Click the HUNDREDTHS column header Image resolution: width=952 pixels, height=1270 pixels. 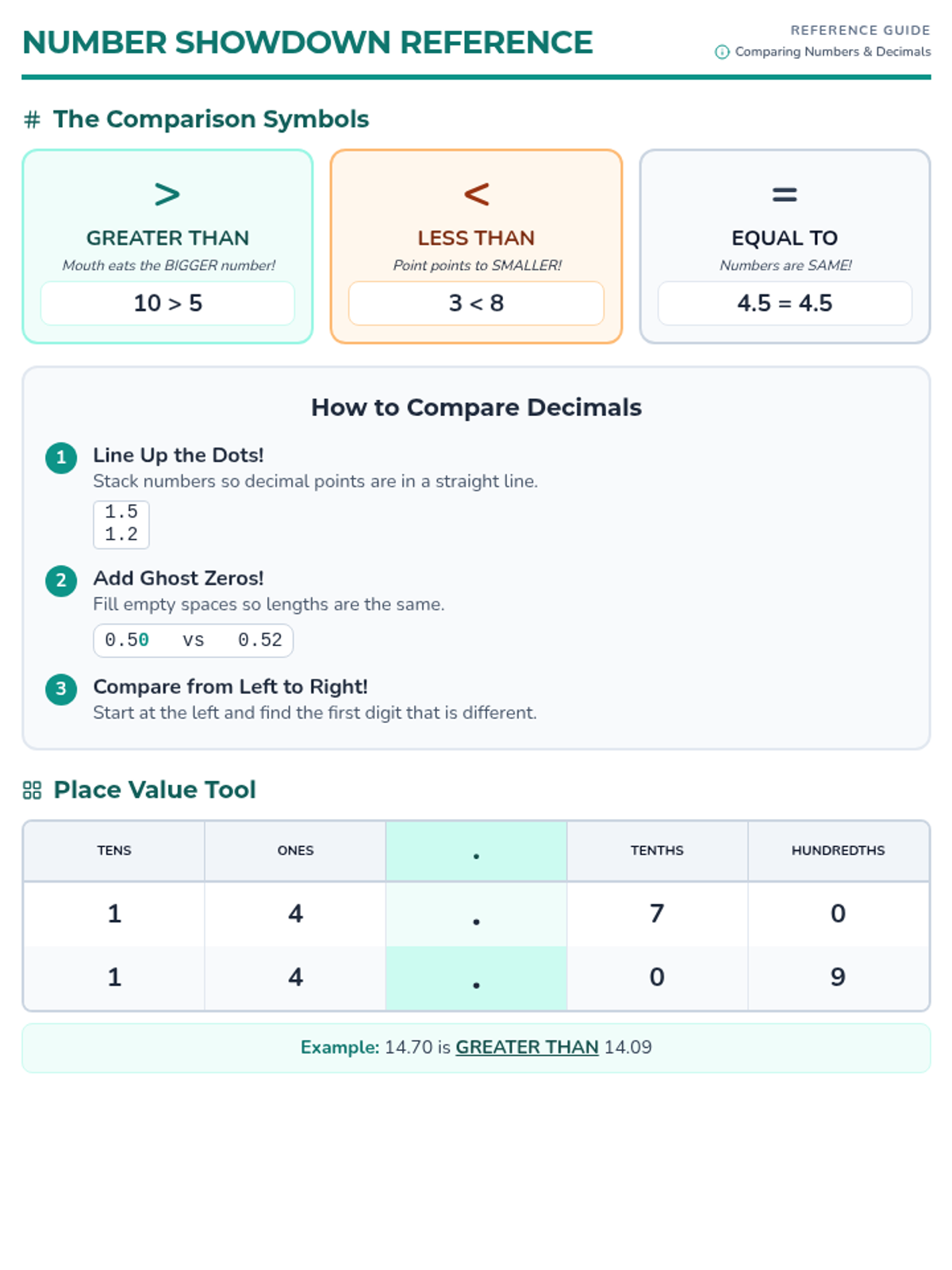point(838,851)
